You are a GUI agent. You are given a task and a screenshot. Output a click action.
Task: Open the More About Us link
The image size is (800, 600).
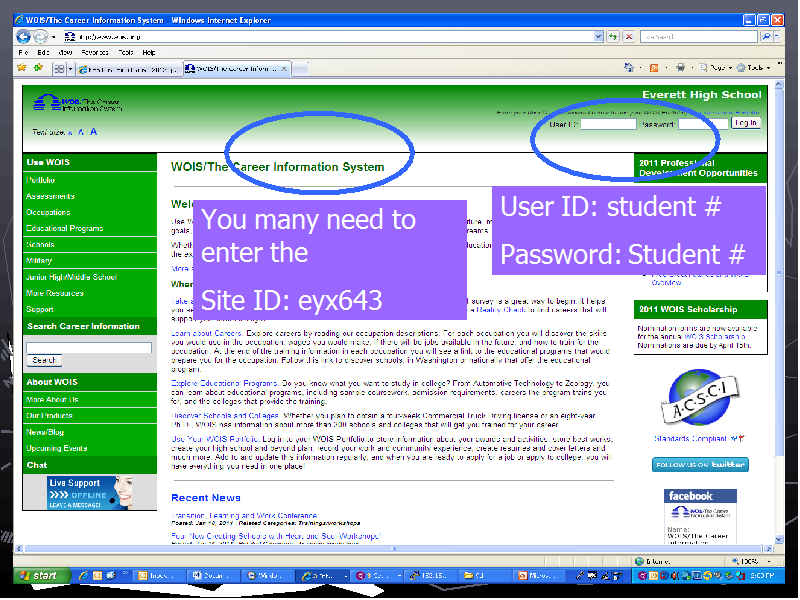coord(52,399)
